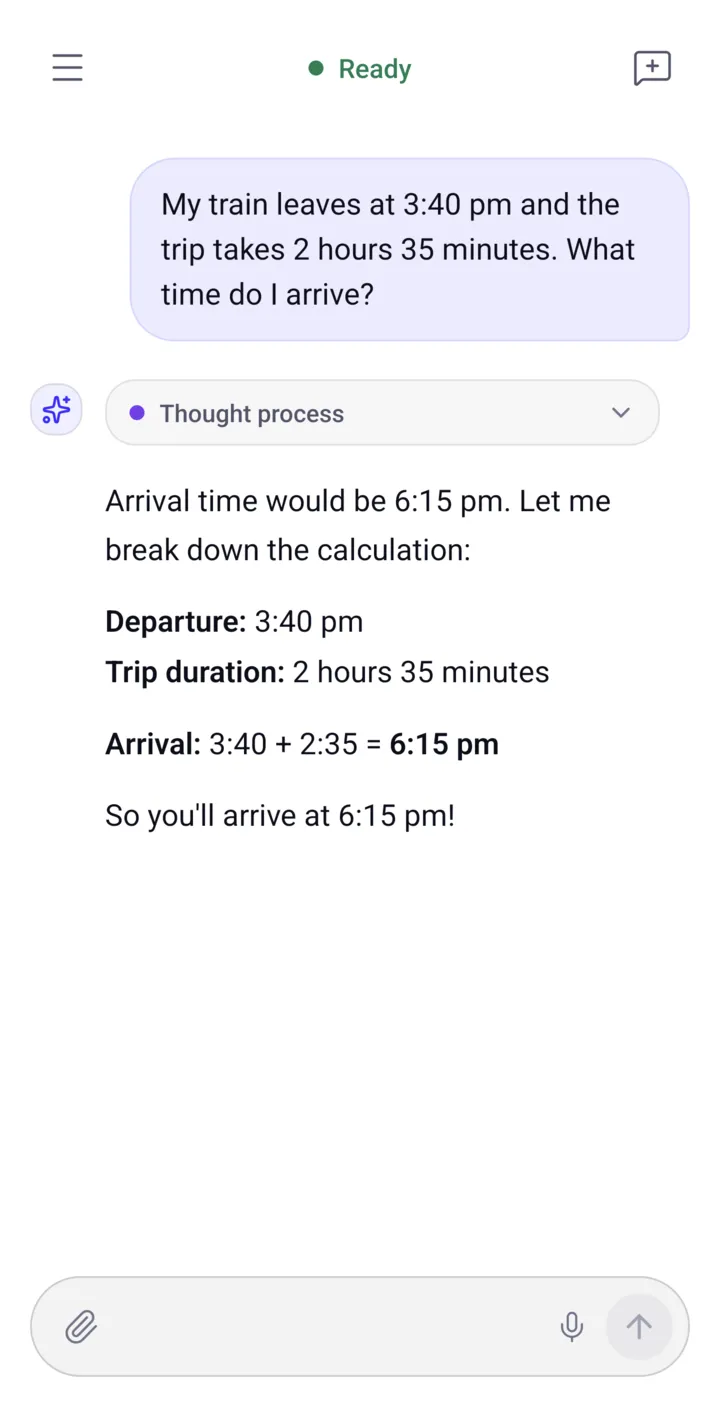Click the purple dot beside Thought process
The width and height of the screenshot is (720, 1407).
click(137, 413)
